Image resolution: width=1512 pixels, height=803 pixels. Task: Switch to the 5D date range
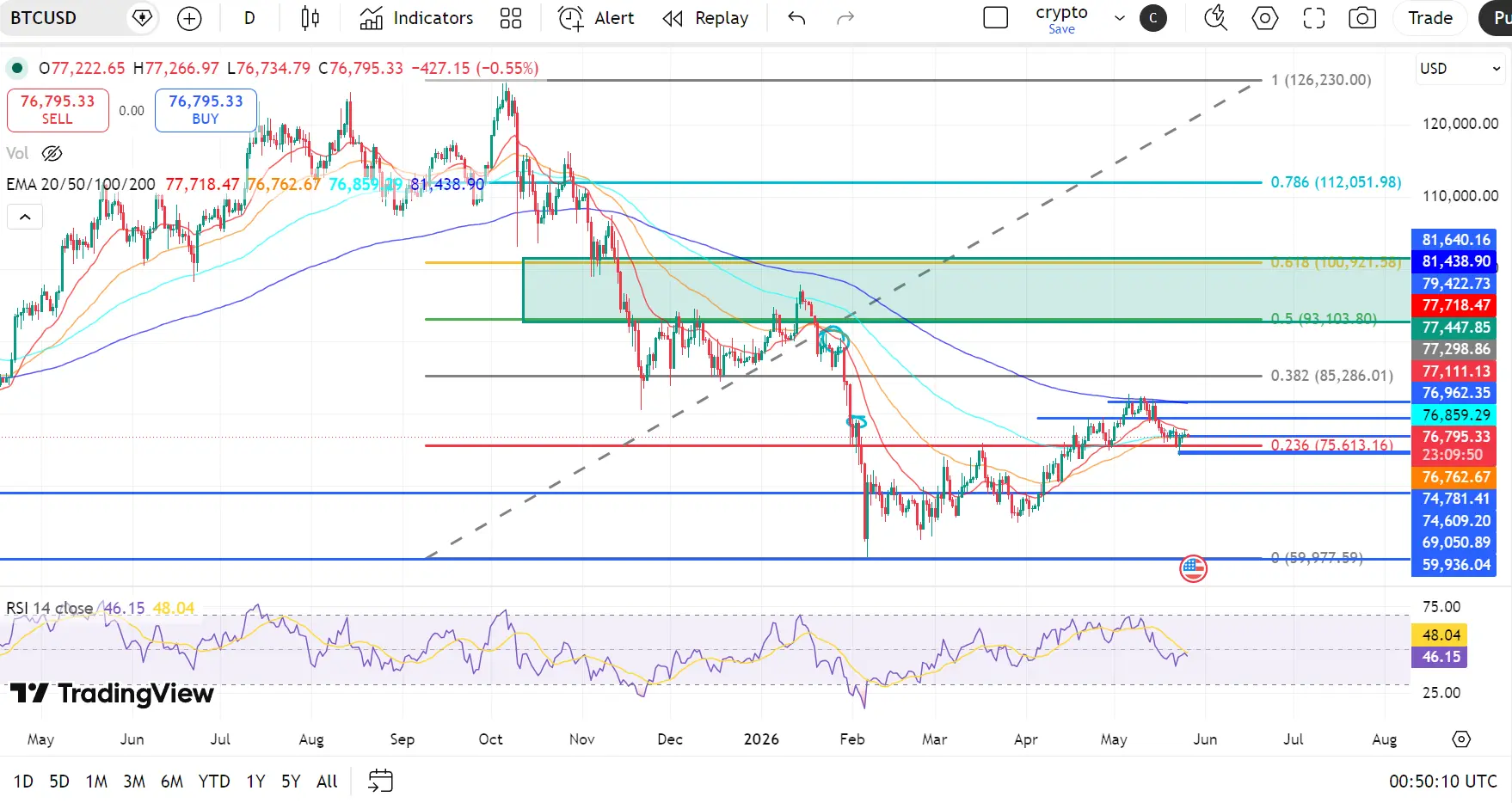(59, 782)
